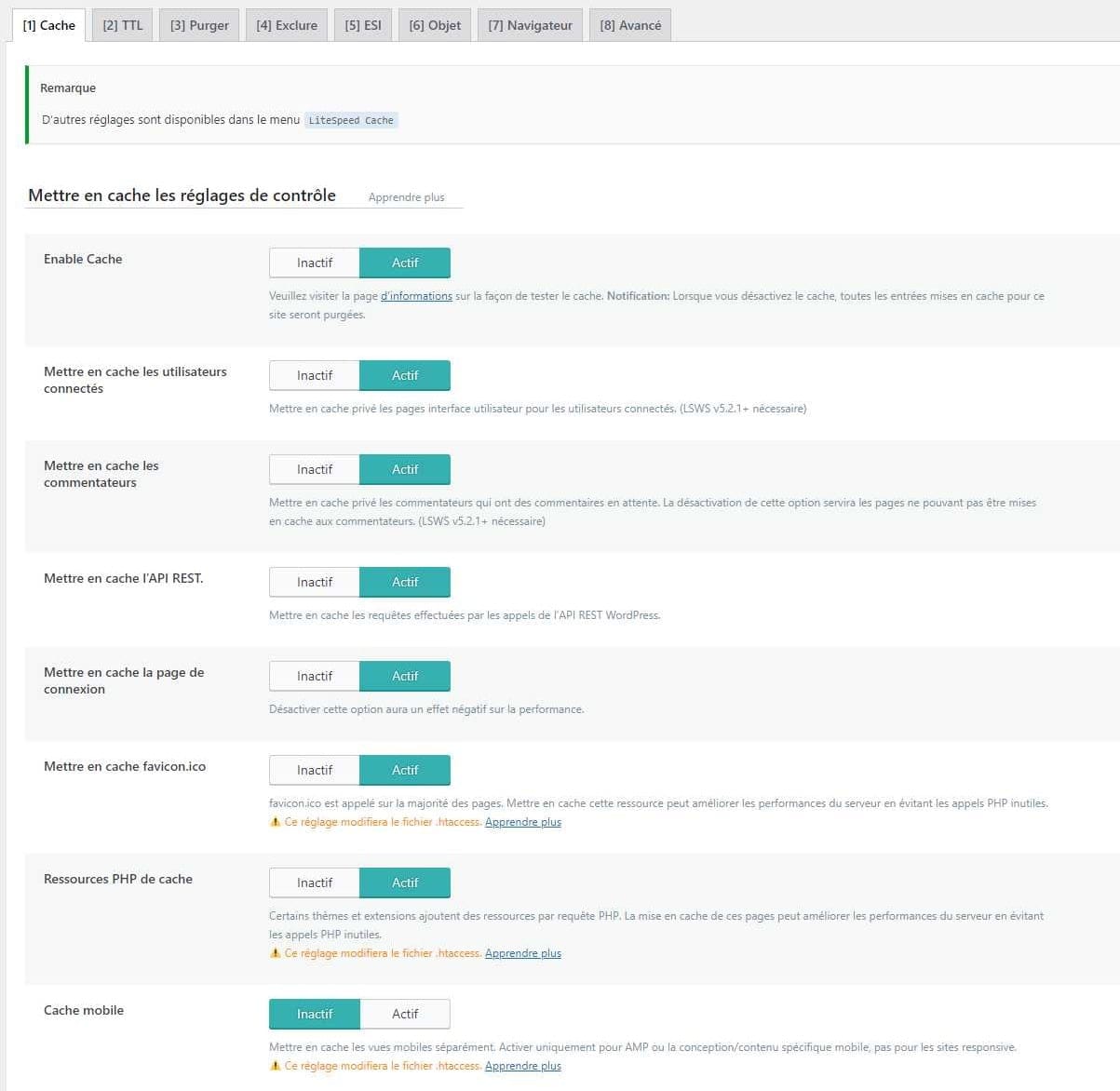Set Ressources PHP de cache to Inactif
This screenshot has width=1120, height=1091.
pyautogui.click(x=315, y=882)
